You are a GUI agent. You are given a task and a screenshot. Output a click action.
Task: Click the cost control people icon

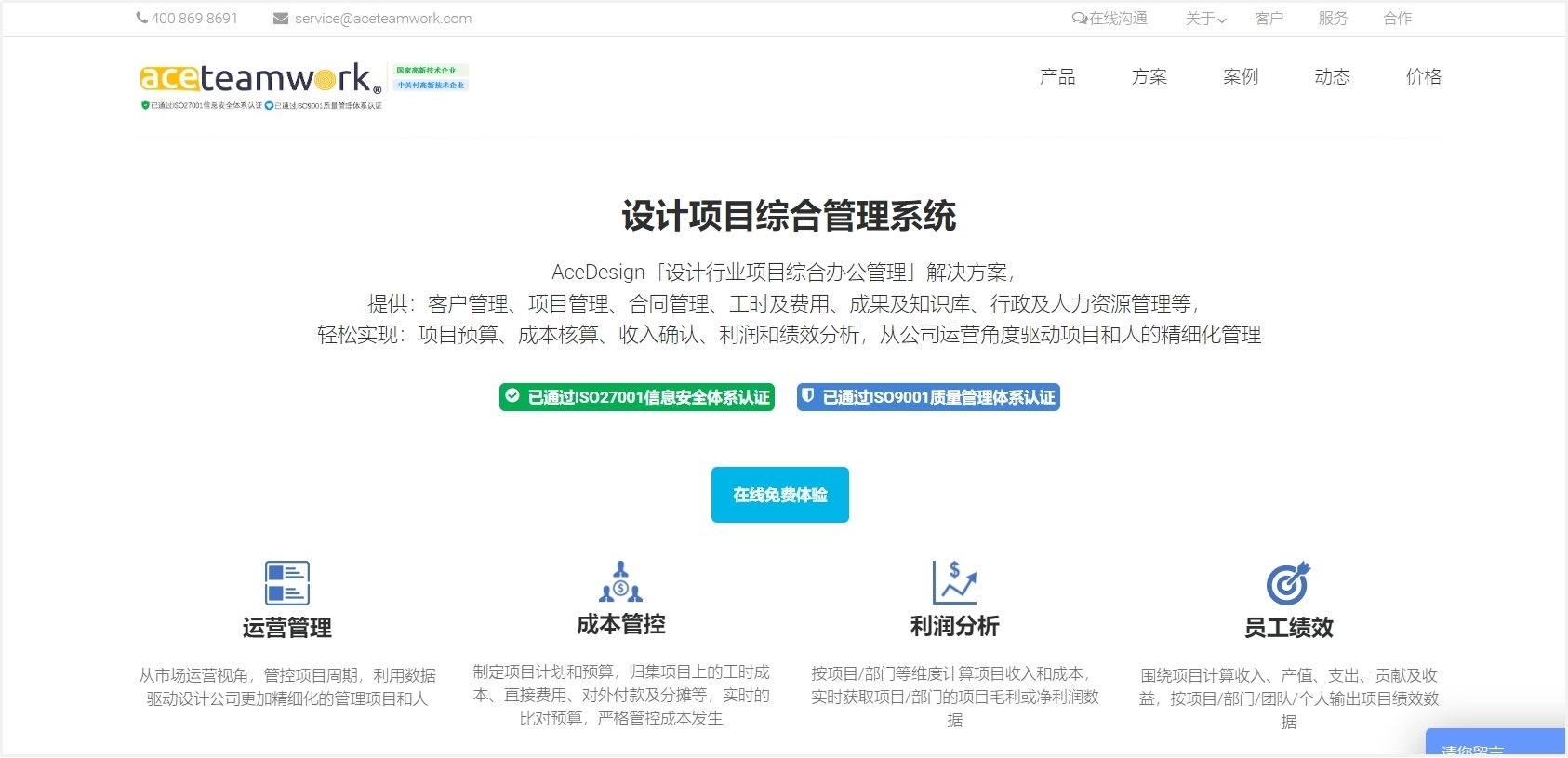(620, 582)
